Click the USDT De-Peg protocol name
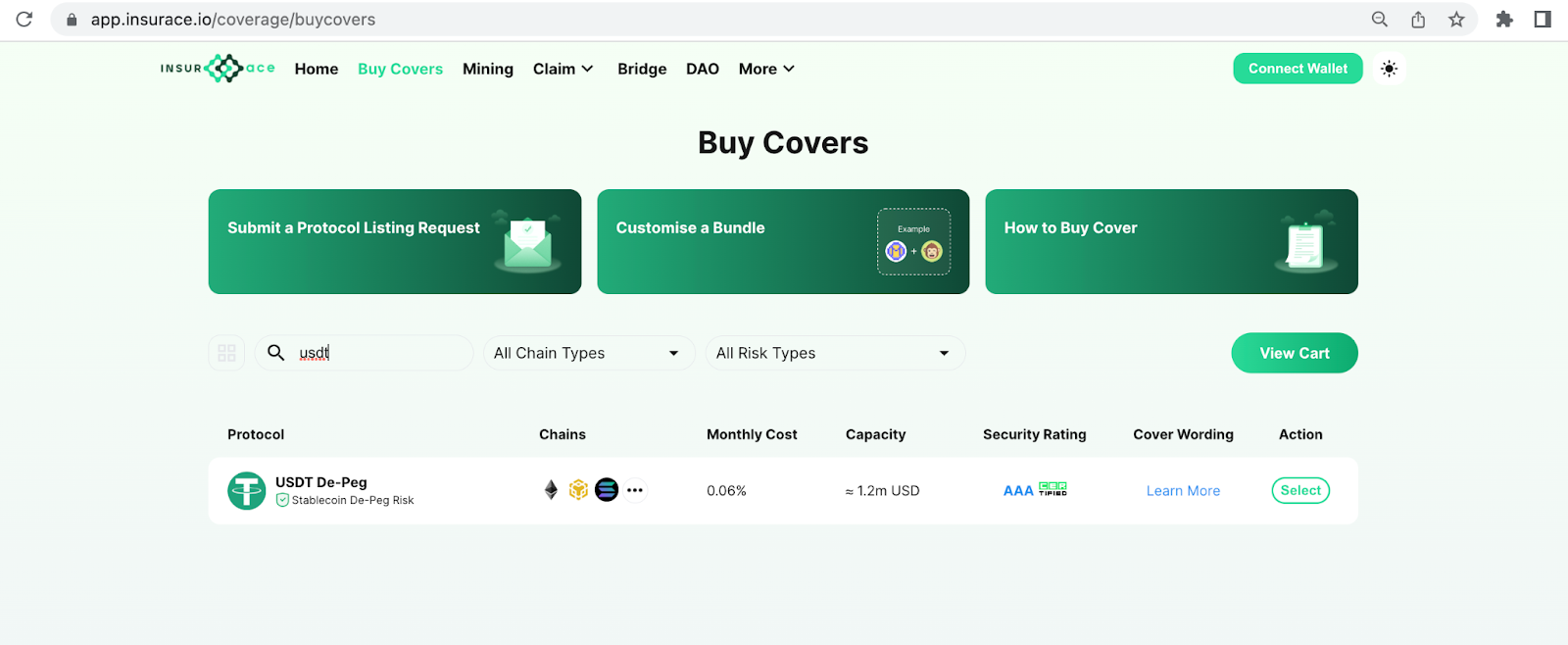This screenshot has height=645, width=1568. point(321,482)
